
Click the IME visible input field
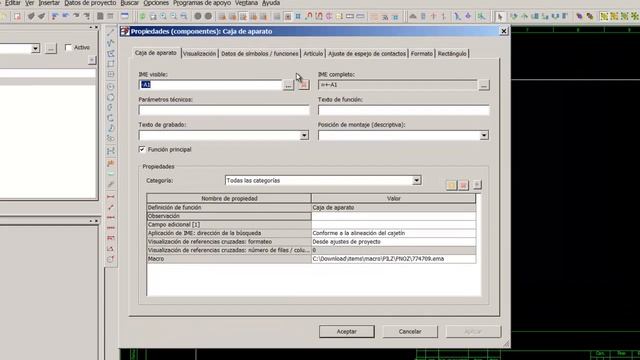pyautogui.click(x=211, y=85)
